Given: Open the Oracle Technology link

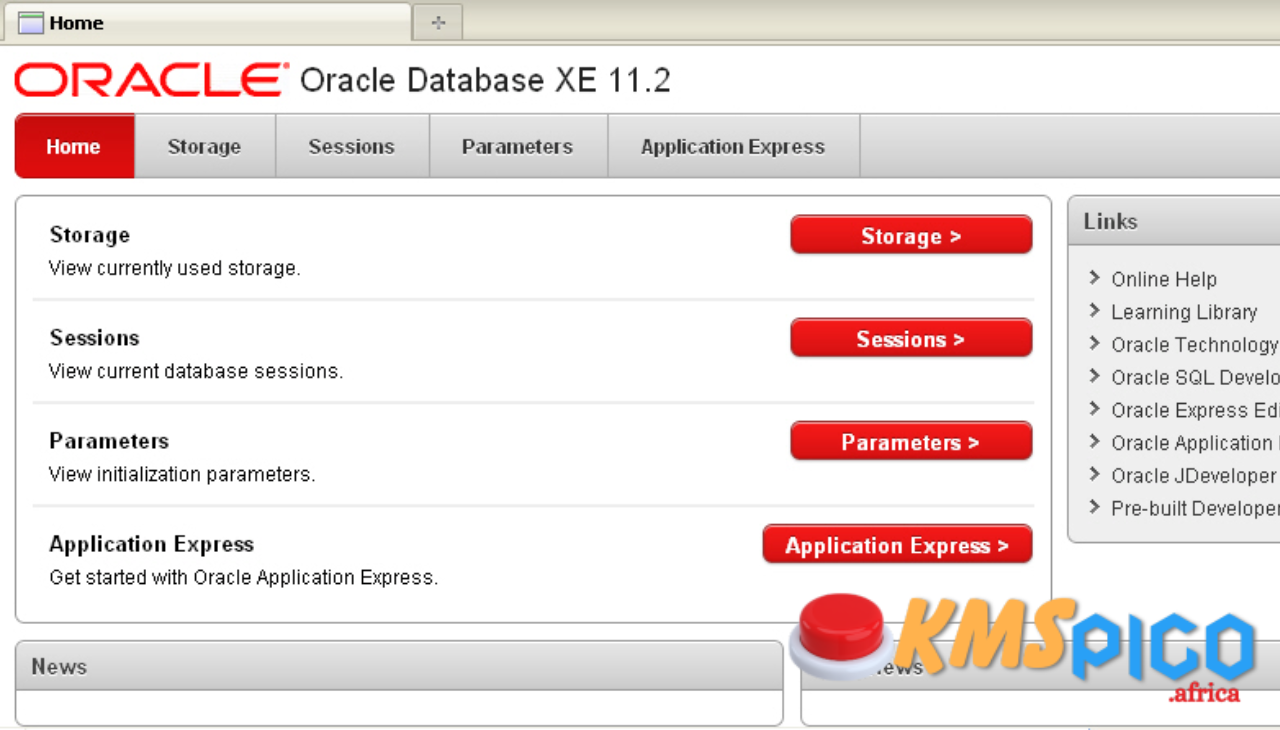Looking at the screenshot, I should coord(1195,345).
